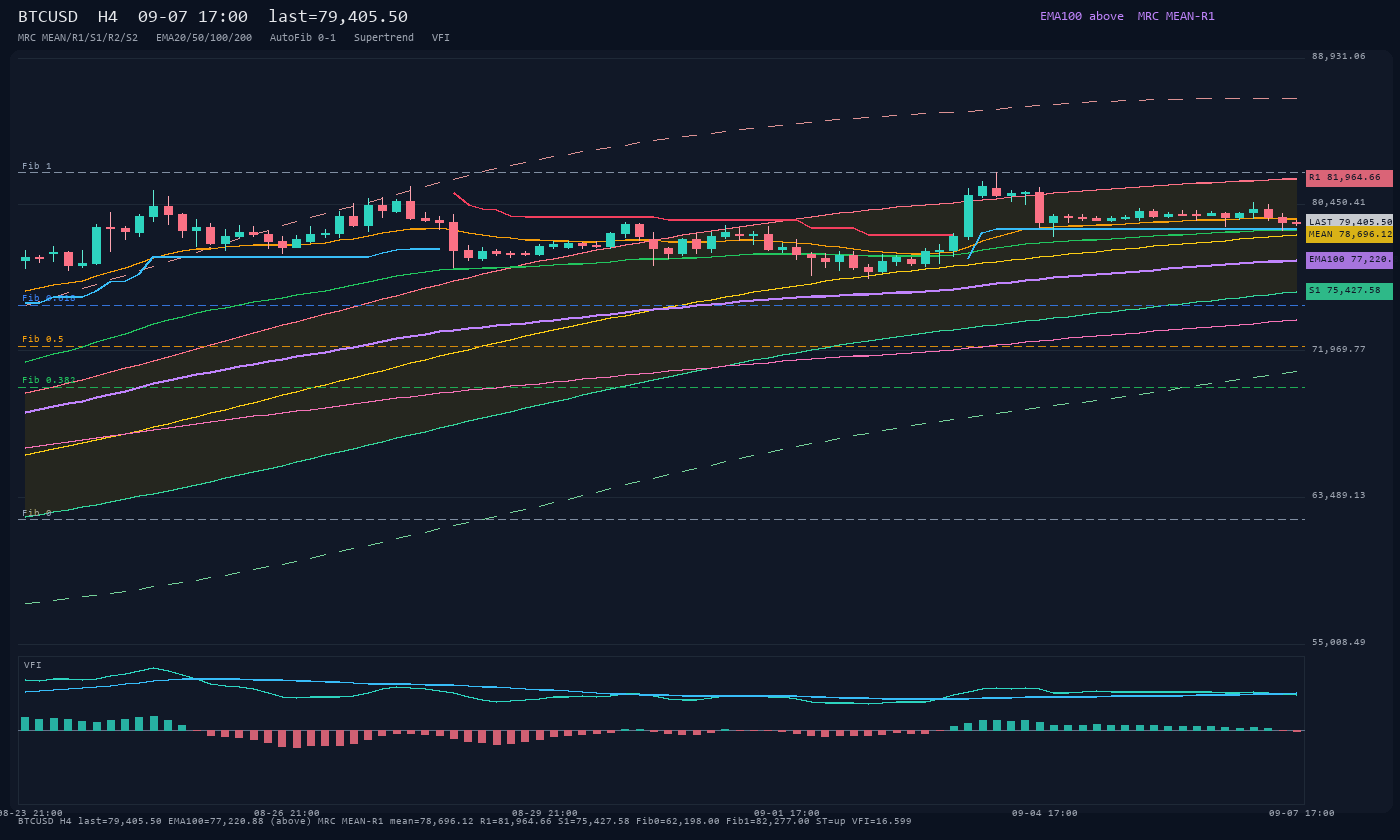Select the Supertrend indicator label
Image resolution: width=1400 pixels, height=840 pixels.
point(384,38)
